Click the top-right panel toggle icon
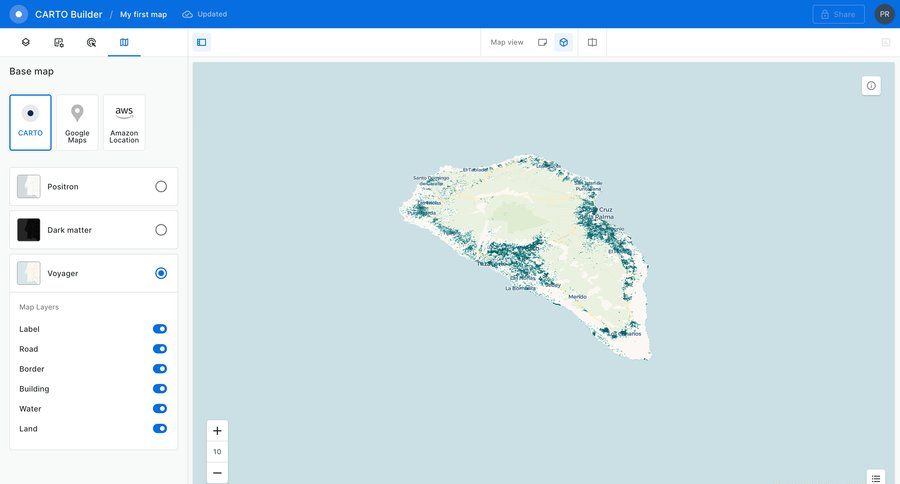This screenshot has height=484, width=900. pos(886,42)
